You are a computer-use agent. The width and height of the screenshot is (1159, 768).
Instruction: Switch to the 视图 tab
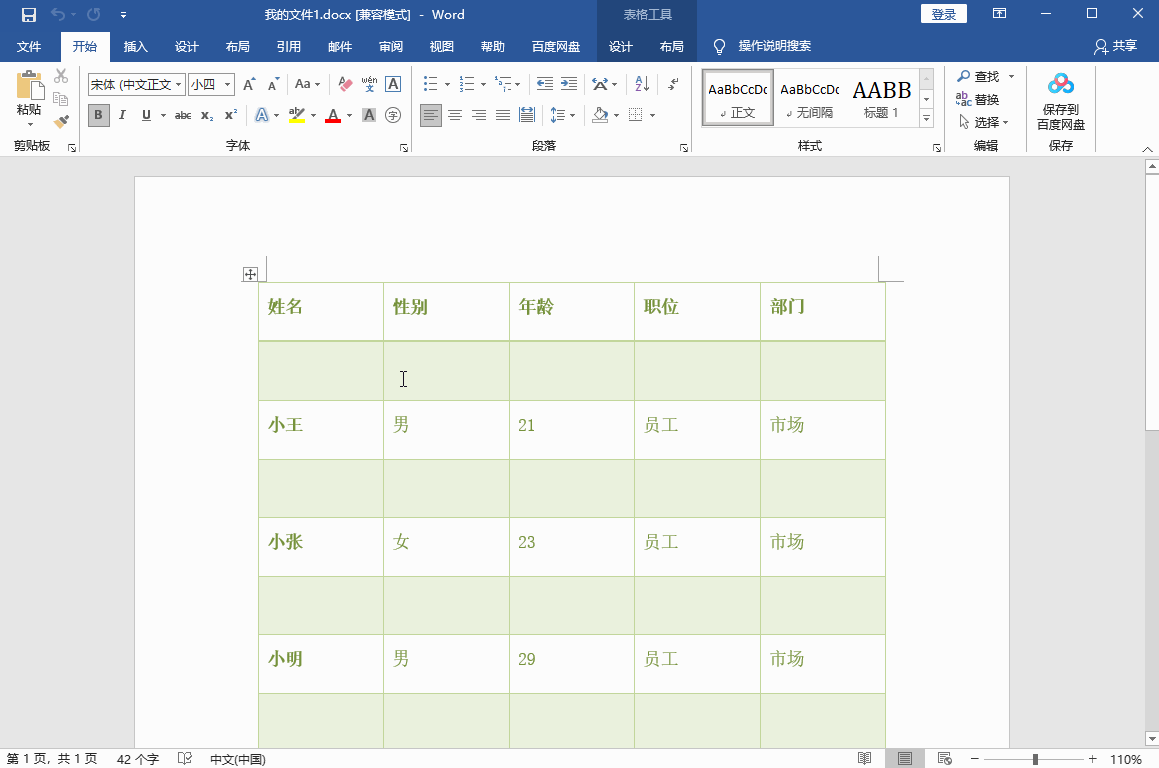[x=441, y=47]
